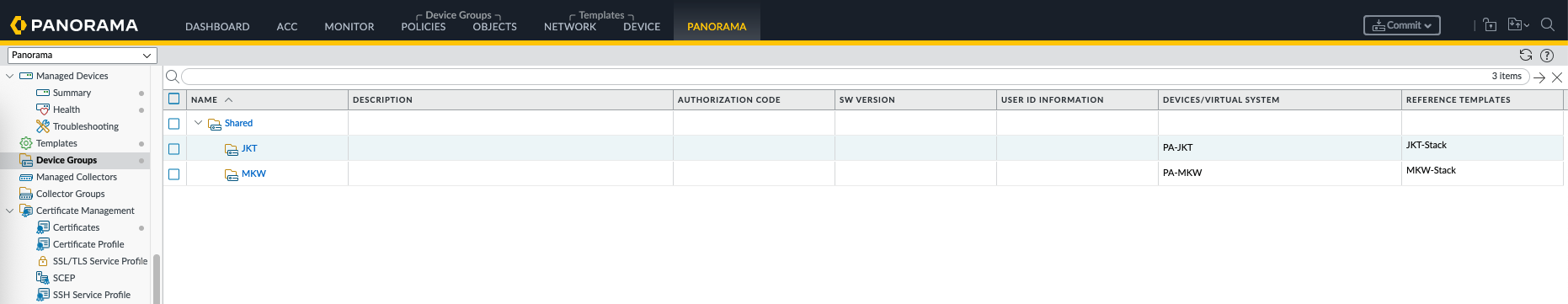
Task: Click the SSL/TLS Service Profile lock icon
Action: click(43, 261)
